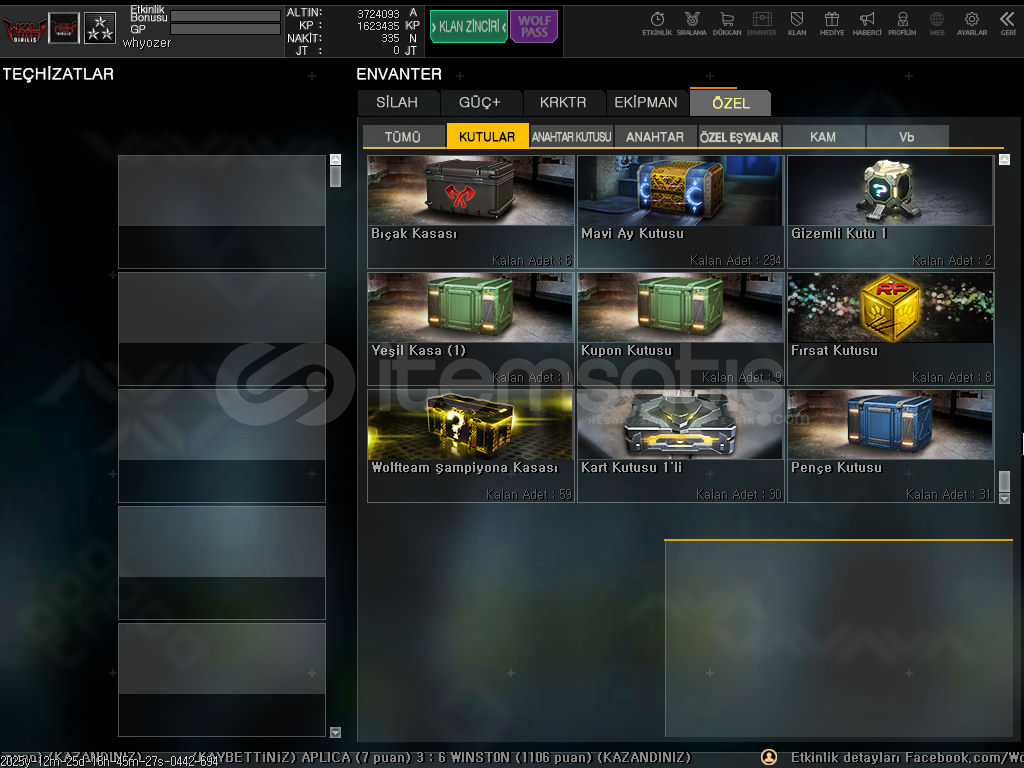Click the Wolfteam Diriliş logo icon

click(24, 29)
